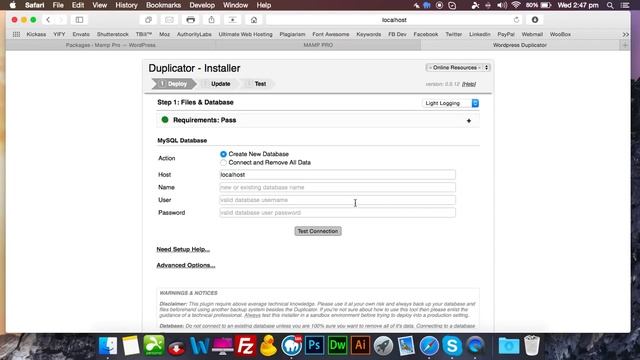
Task: Open Need Setup Help link
Action: (x=183, y=249)
